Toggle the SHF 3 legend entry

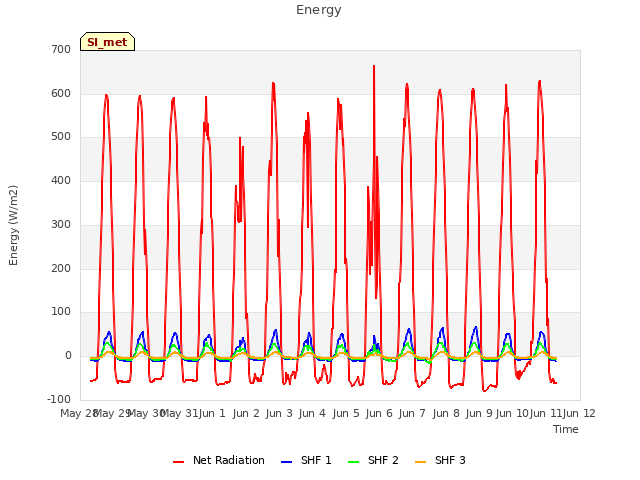pyautogui.click(x=440, y=460)
